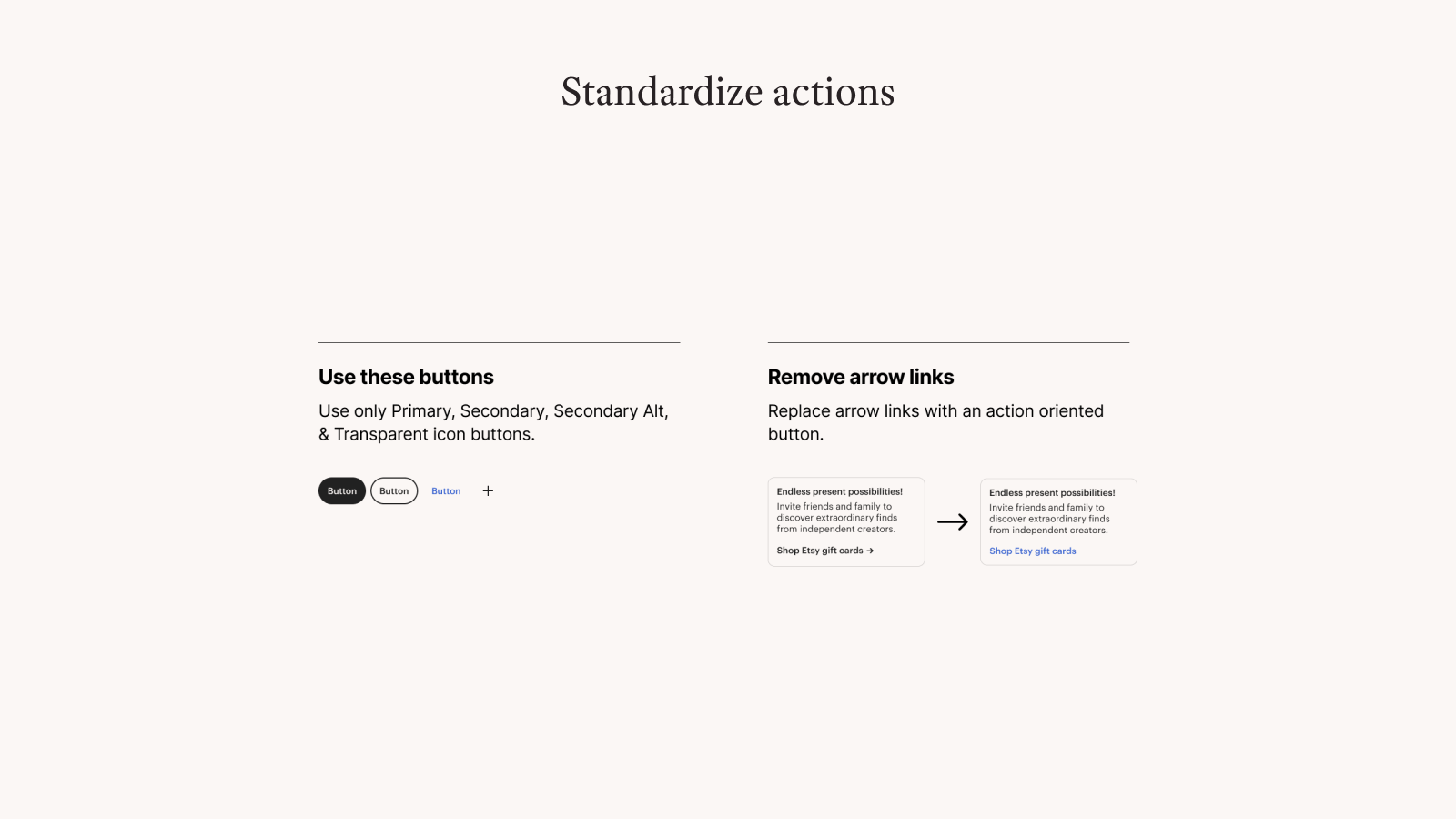Click the divider line above 'Remove arrow links'

pyautogui.click(x=948, y=343)
